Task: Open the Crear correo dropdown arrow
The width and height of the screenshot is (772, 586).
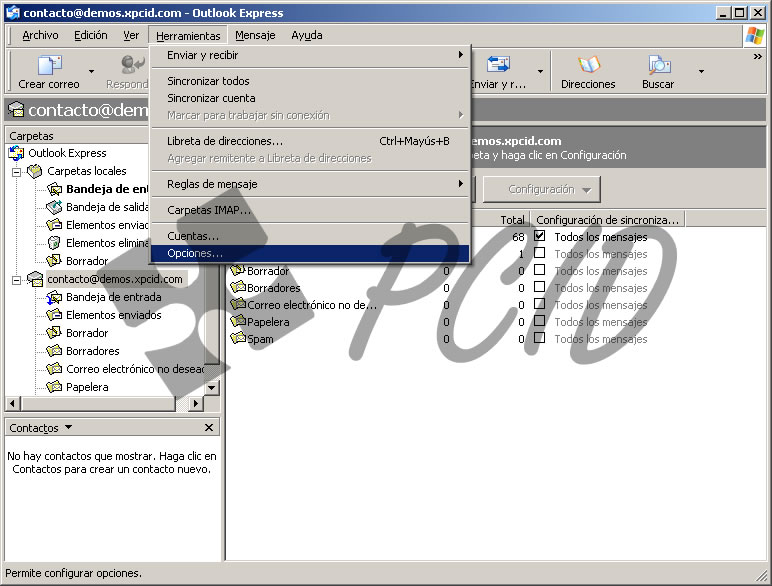Action: pos(92,71)
